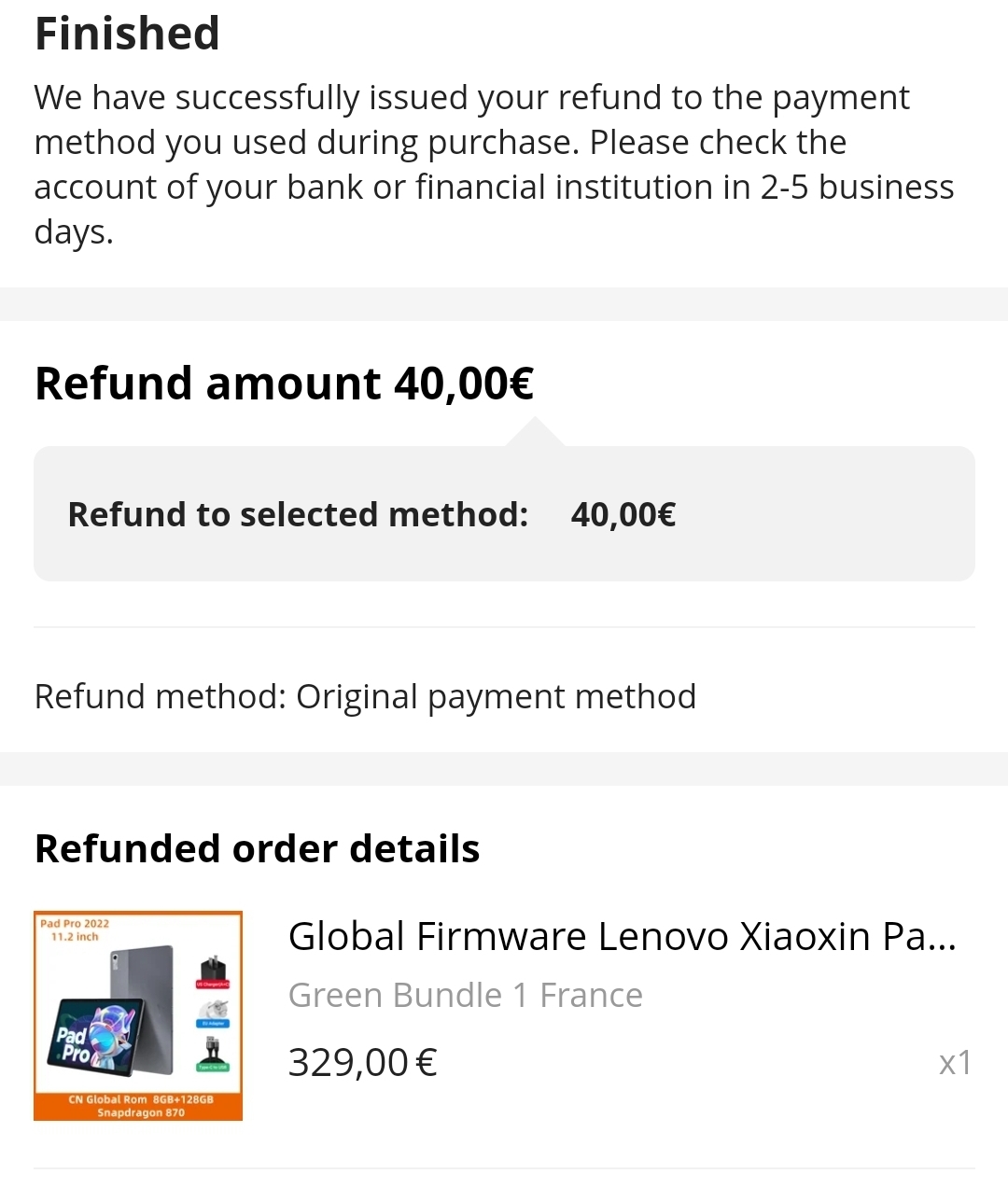Click the EU adapter icon in the product image
The image size is (1008, 1188).
click(214, 1013)
